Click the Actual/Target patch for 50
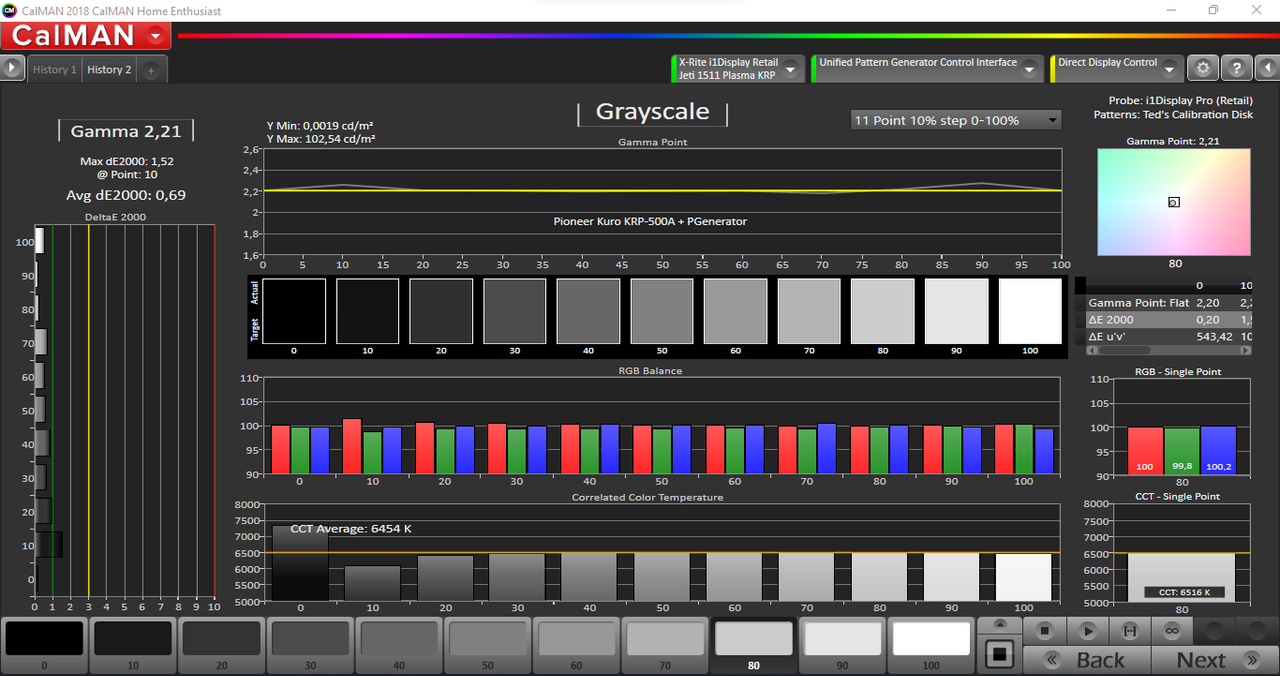The height and width of the screenshot is (676, 1280). point(662,311)
